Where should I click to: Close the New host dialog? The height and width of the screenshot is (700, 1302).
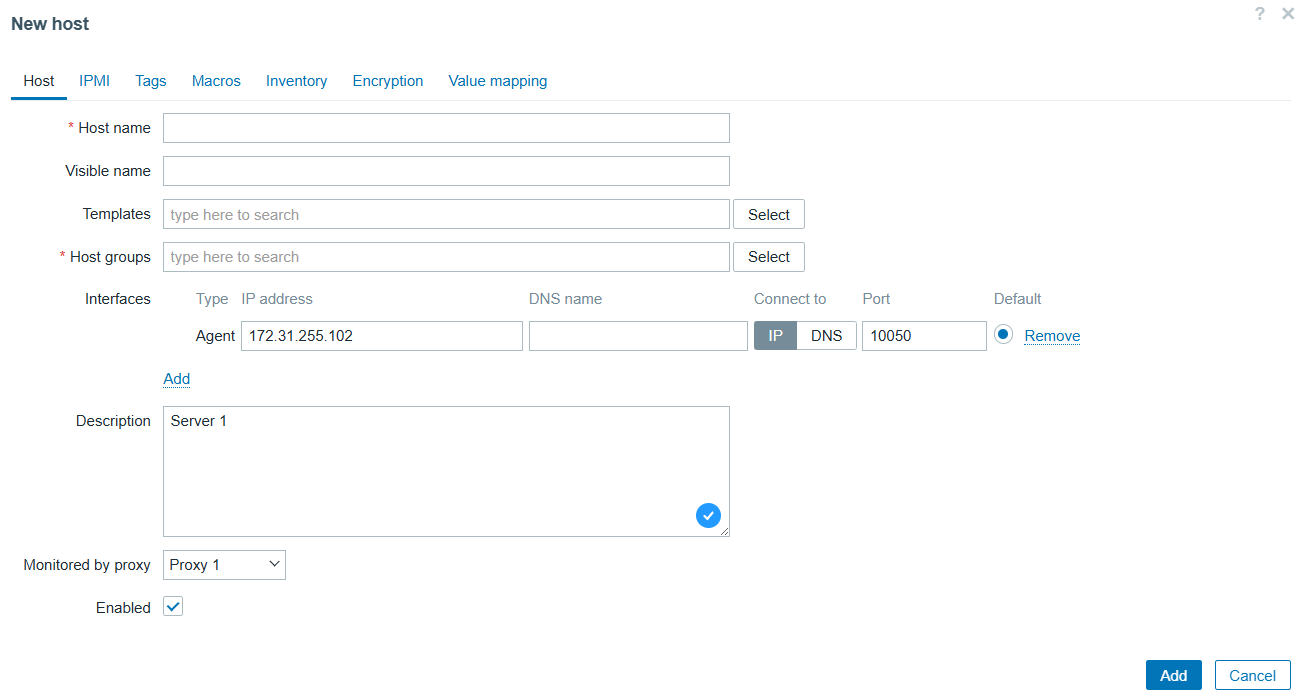1288,14
